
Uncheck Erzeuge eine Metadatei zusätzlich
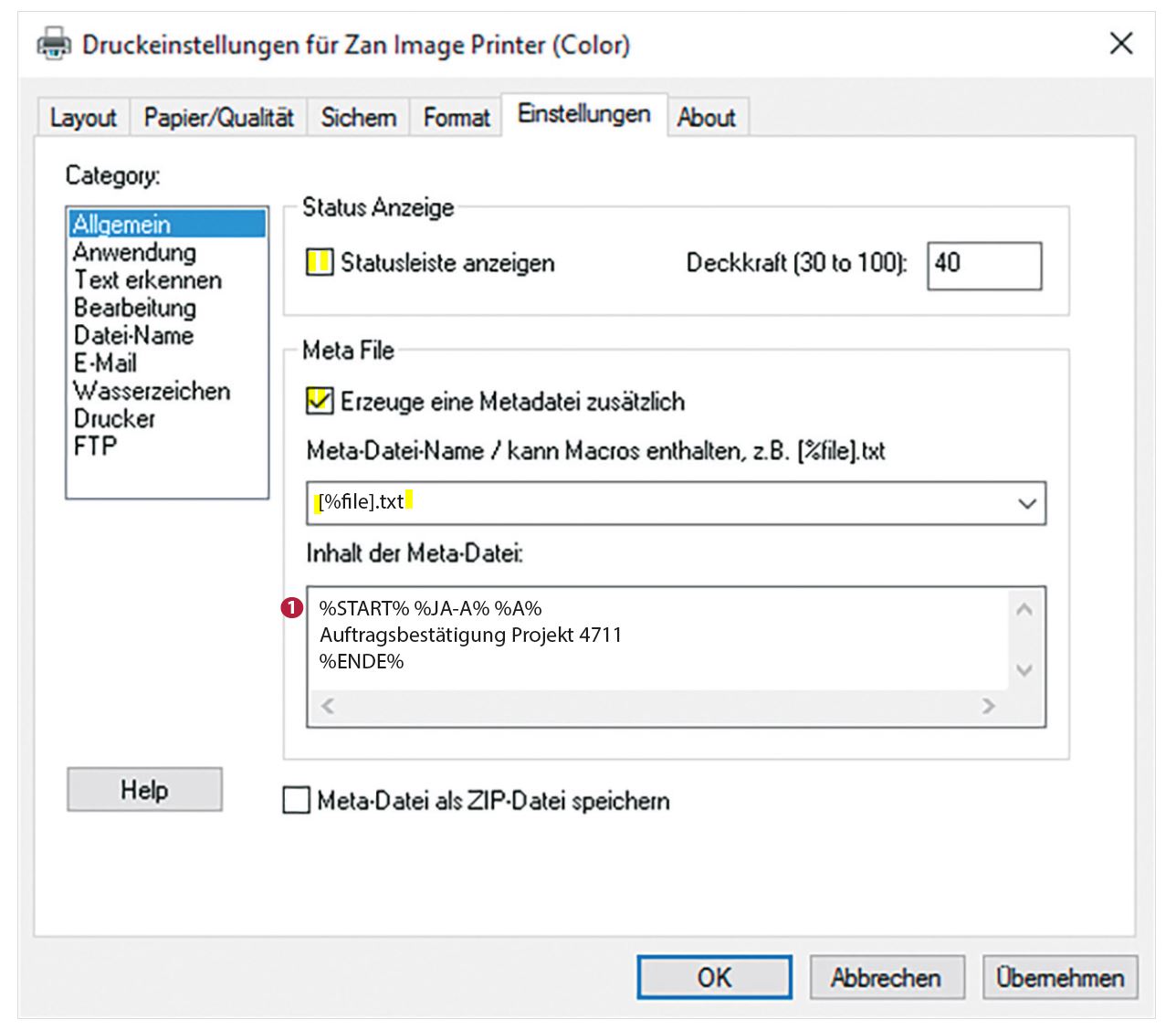pyautogui.click(x=320, y=401)
